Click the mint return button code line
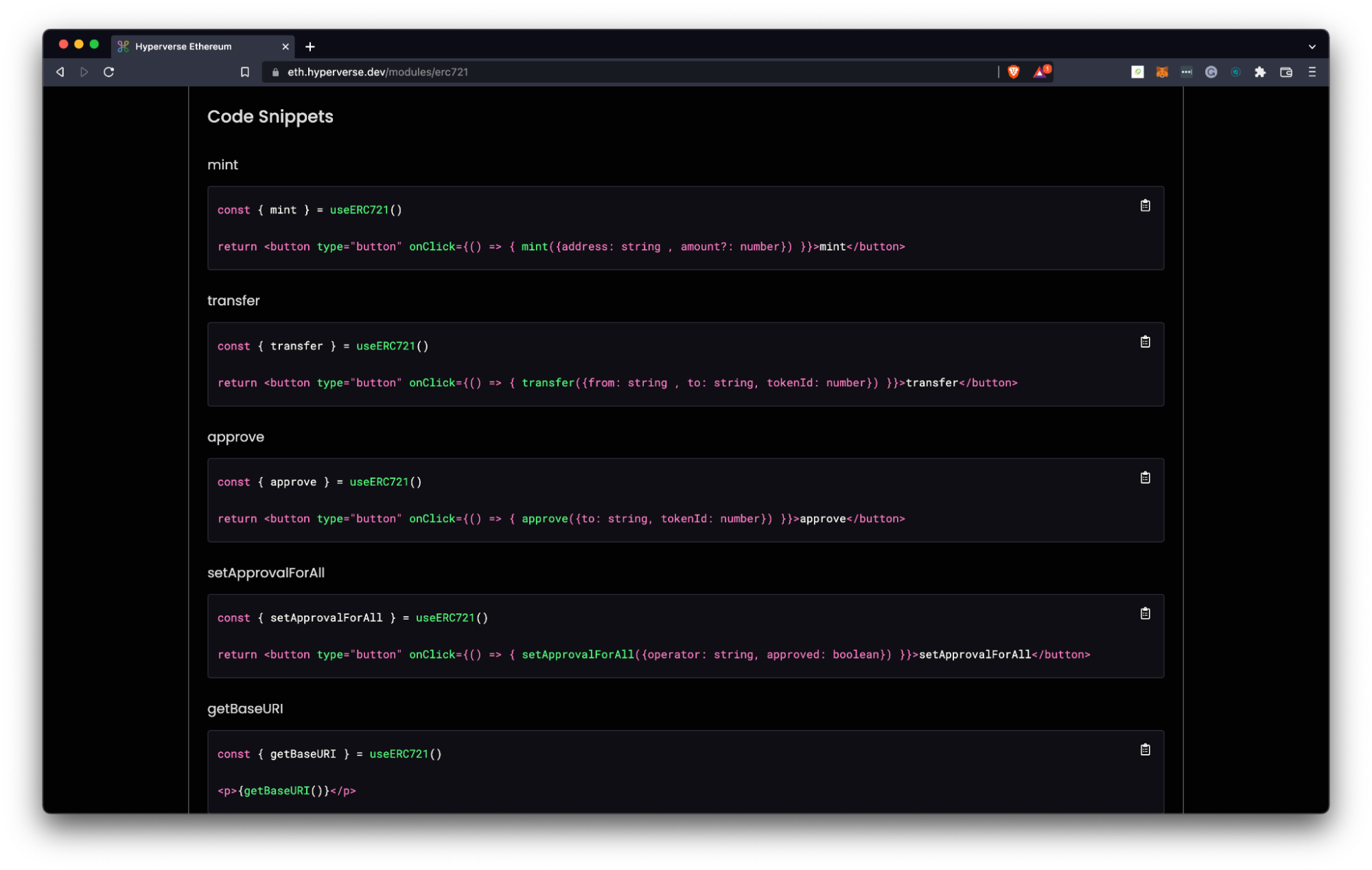This screenshot has width=1372, height=870. tap(561, 246)
